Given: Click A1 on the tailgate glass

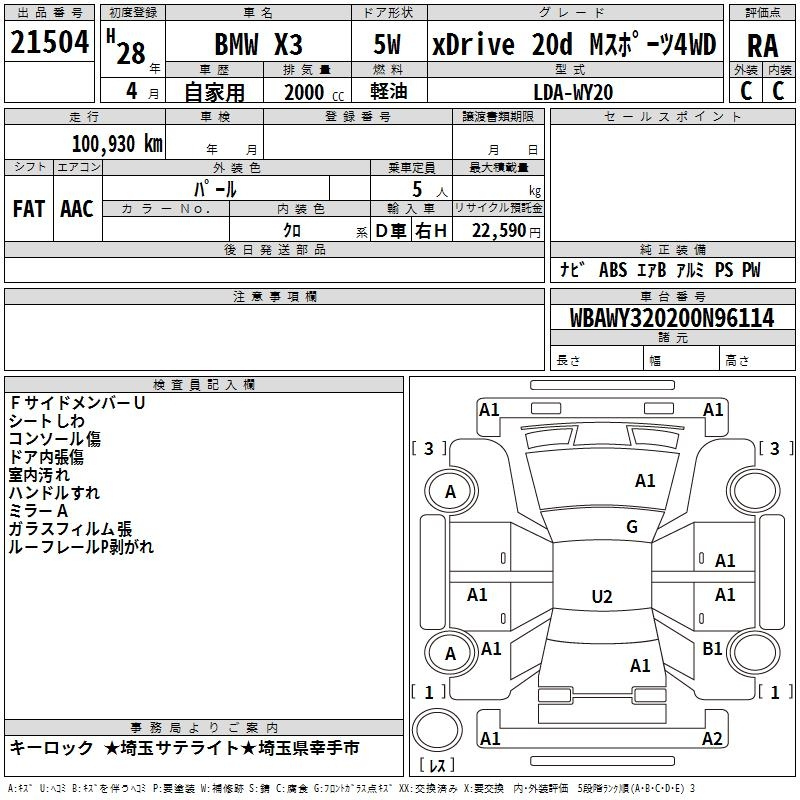Looking at the screenshot, I should point(640,665).
